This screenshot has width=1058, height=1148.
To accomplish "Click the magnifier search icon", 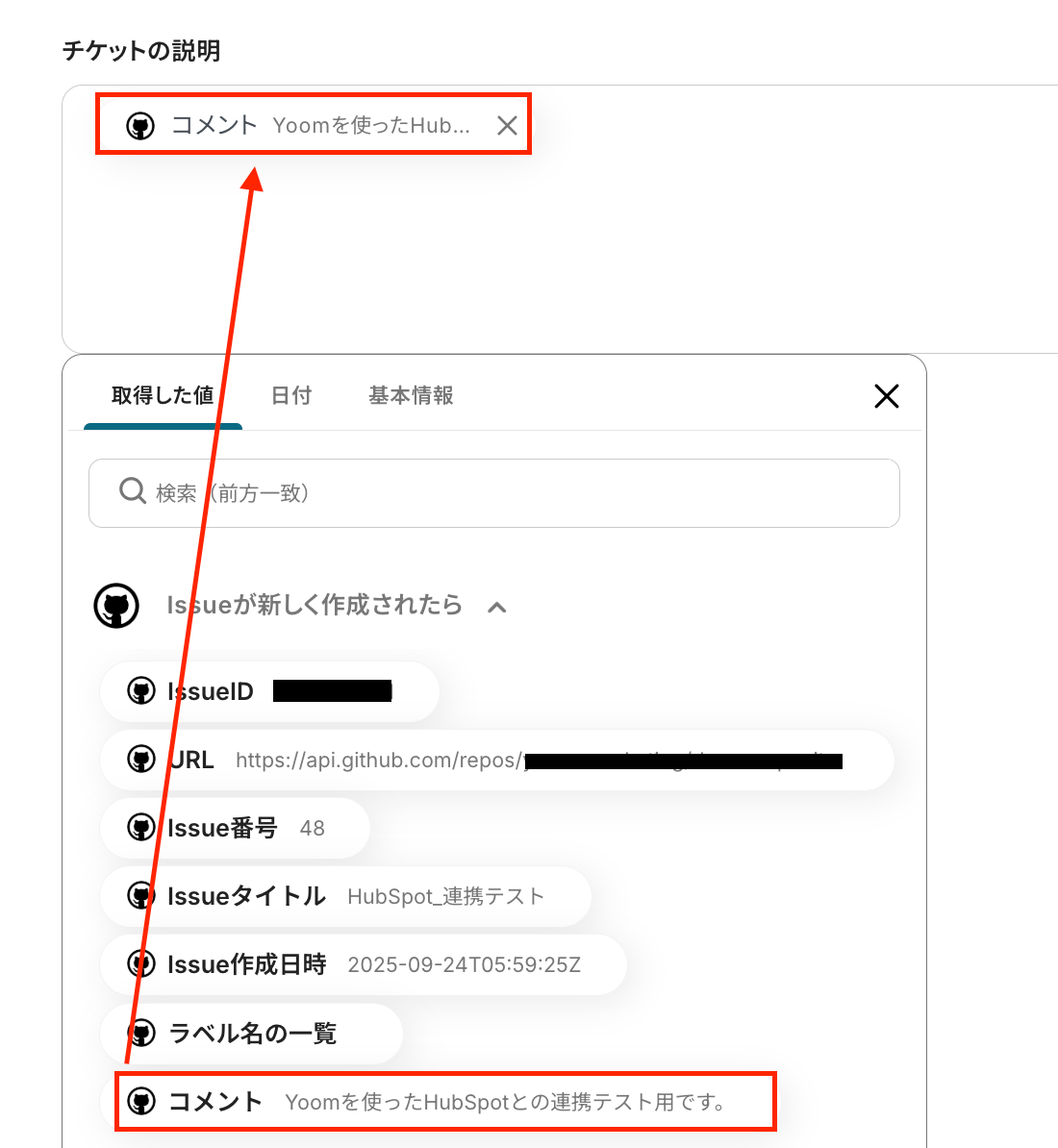I will 133,491.
